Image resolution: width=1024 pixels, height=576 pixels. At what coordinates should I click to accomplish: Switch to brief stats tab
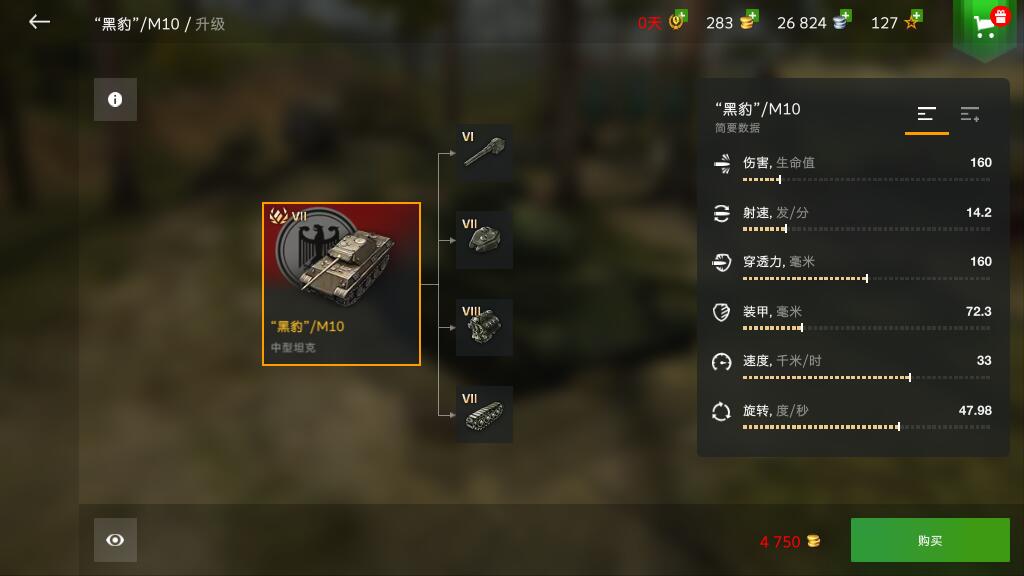[926, 115]
